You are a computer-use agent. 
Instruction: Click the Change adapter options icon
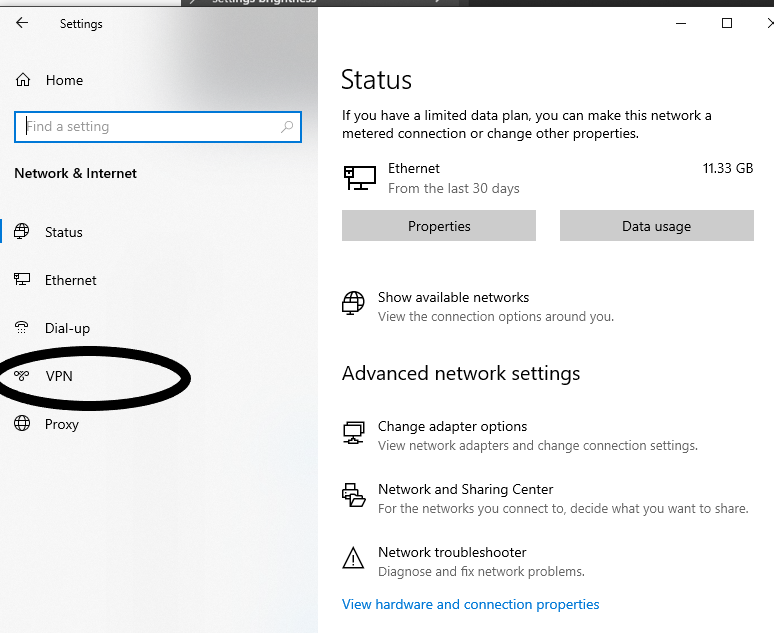click(x=353, y=432)
